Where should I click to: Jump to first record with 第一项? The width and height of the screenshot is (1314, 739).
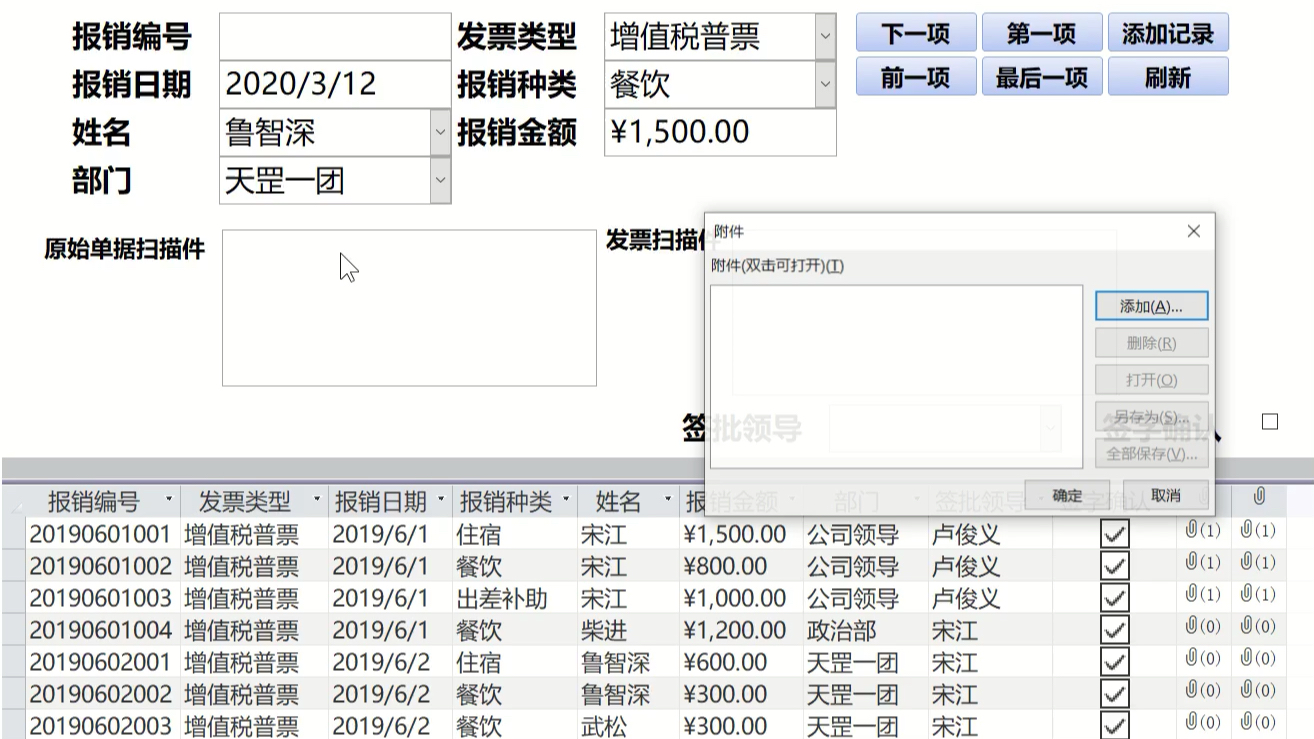tap(1042, 33)
